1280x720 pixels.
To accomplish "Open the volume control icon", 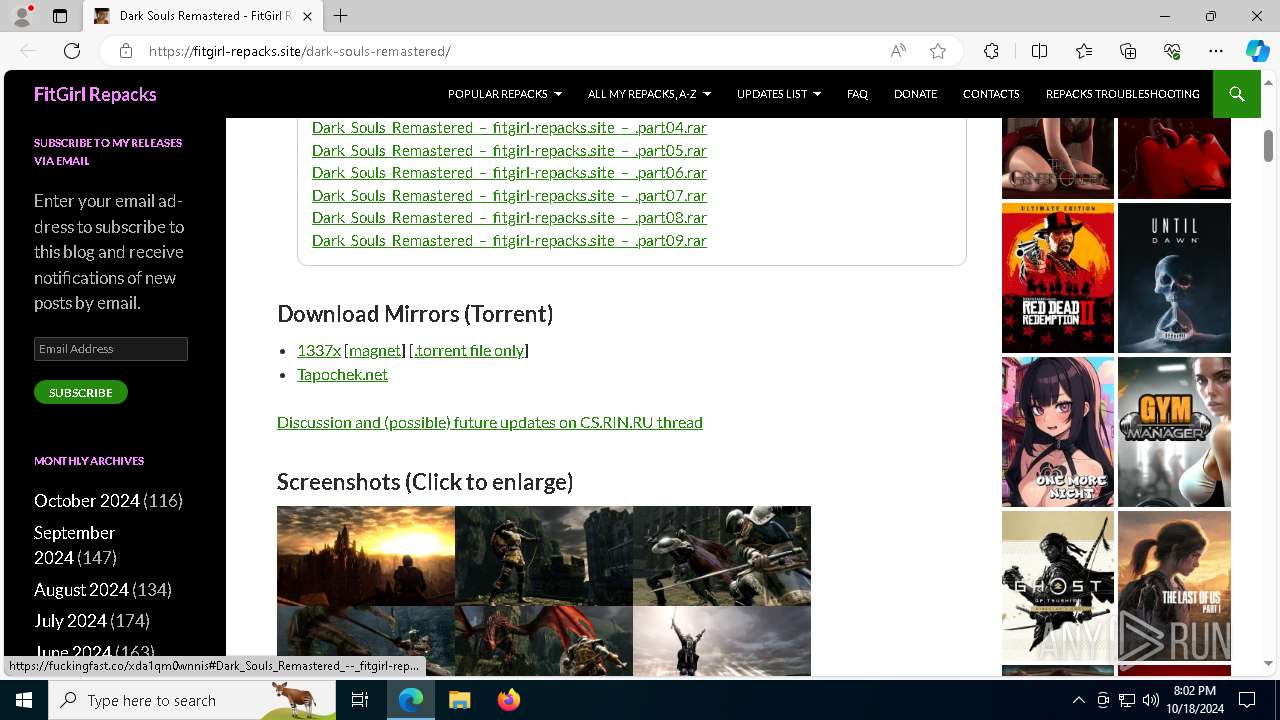I will pyautogui.click(x=1150, y=700).
